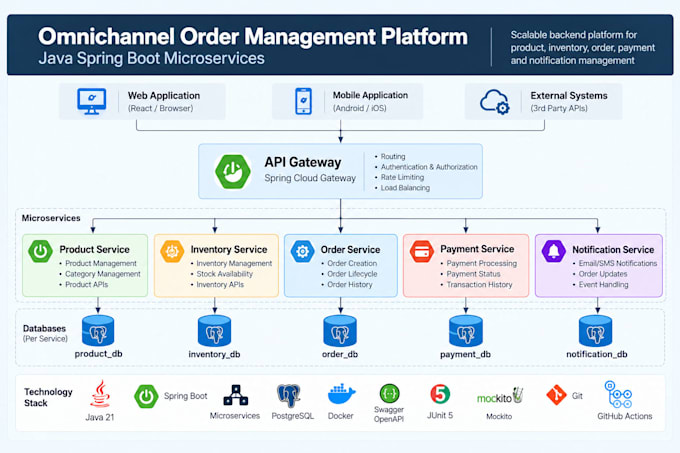Click the Technology Stack label
The width and height of the screenshot is (680, 453).
coord(48,397)
